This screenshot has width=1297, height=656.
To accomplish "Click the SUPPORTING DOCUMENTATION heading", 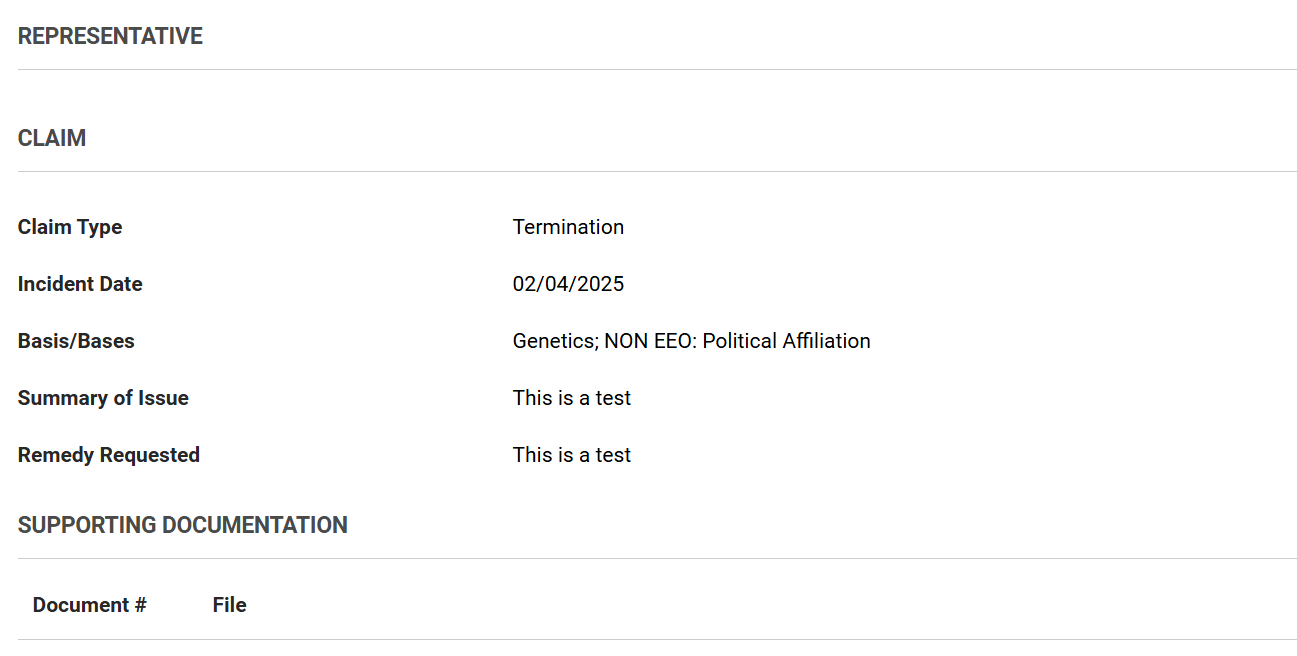I will coord(183,526).
